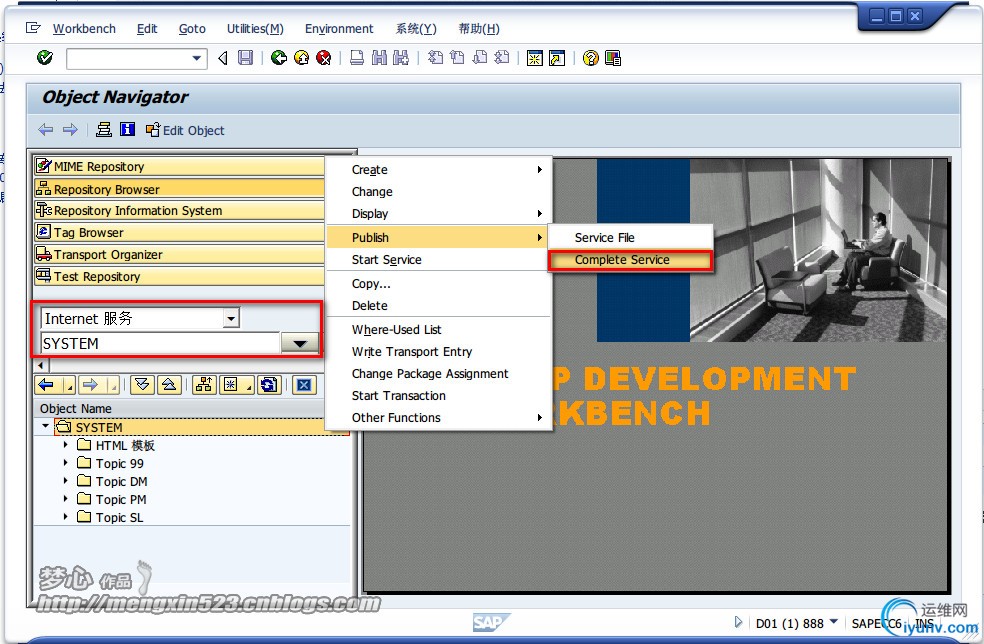Open the Test Repository

click(179, 276)
